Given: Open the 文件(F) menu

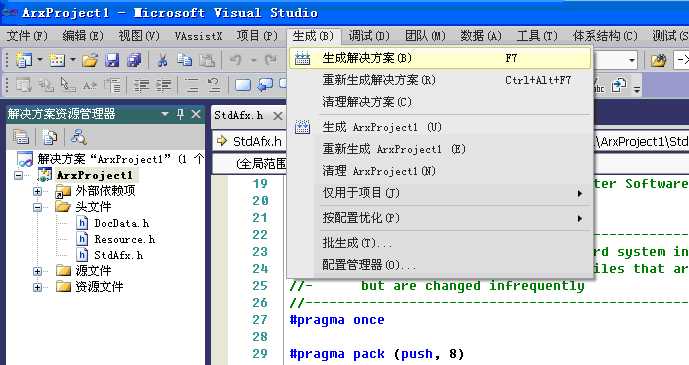Looking at the screenshot, I should (27, 36).
